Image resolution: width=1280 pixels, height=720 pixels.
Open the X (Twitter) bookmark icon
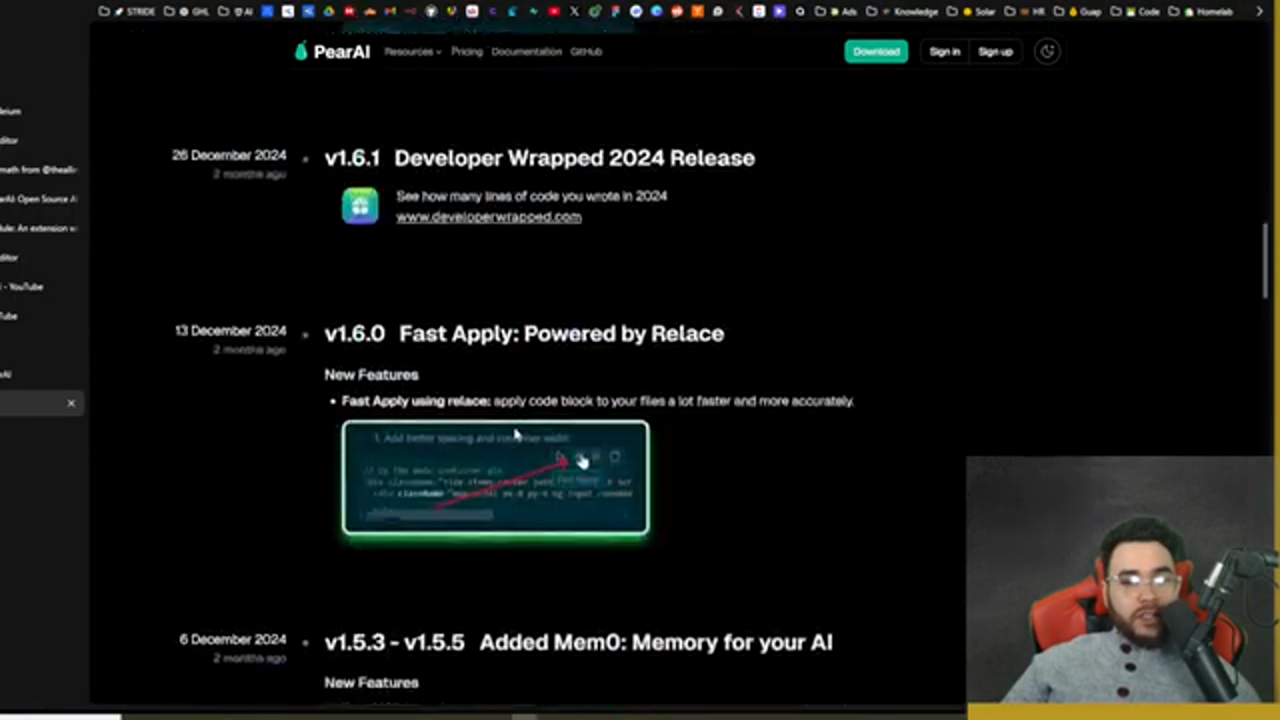pyautogui.click(x=574, y=12)
